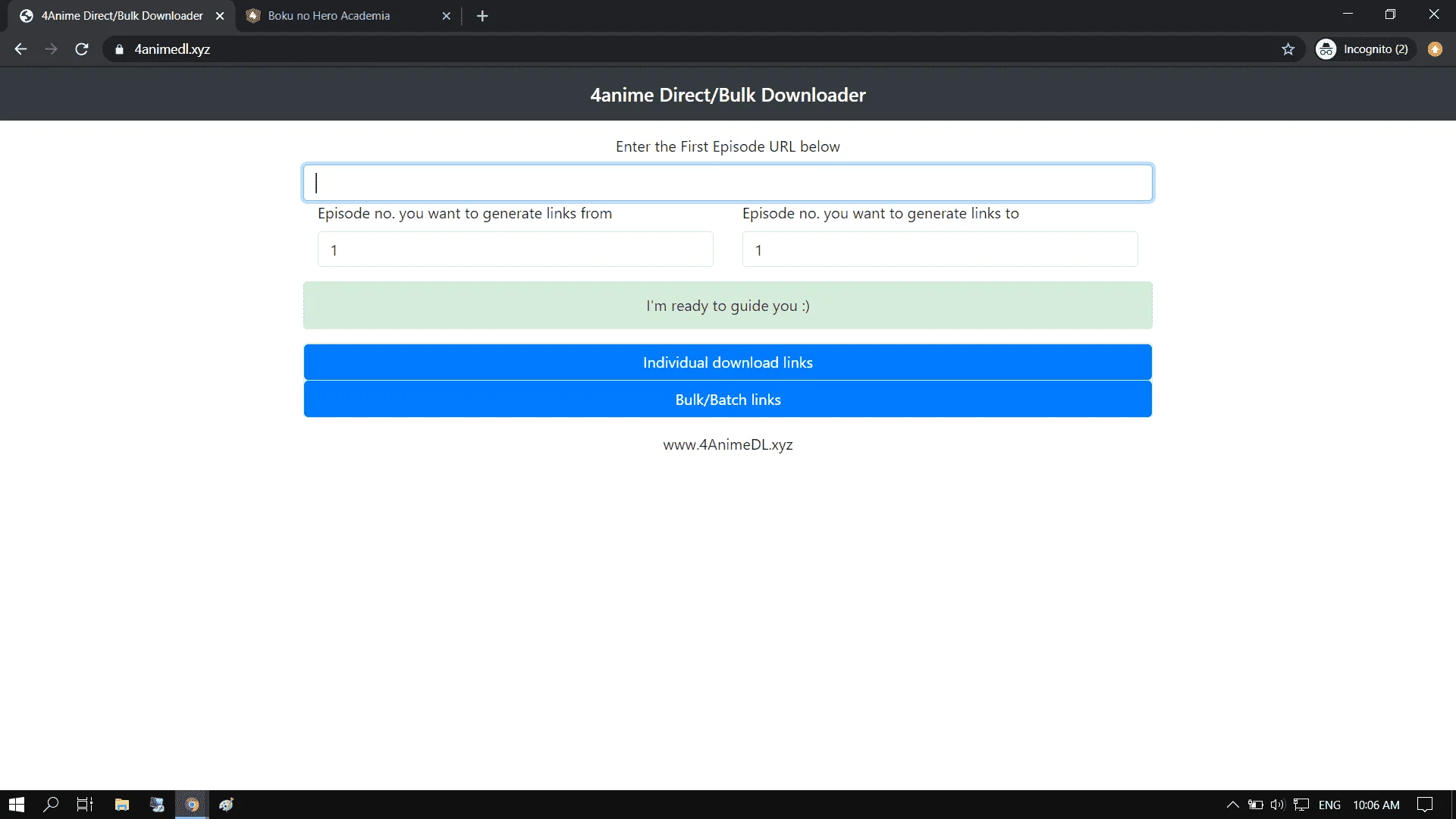
Task: Click the browser forward arrow
Action: tap(51, 49)
